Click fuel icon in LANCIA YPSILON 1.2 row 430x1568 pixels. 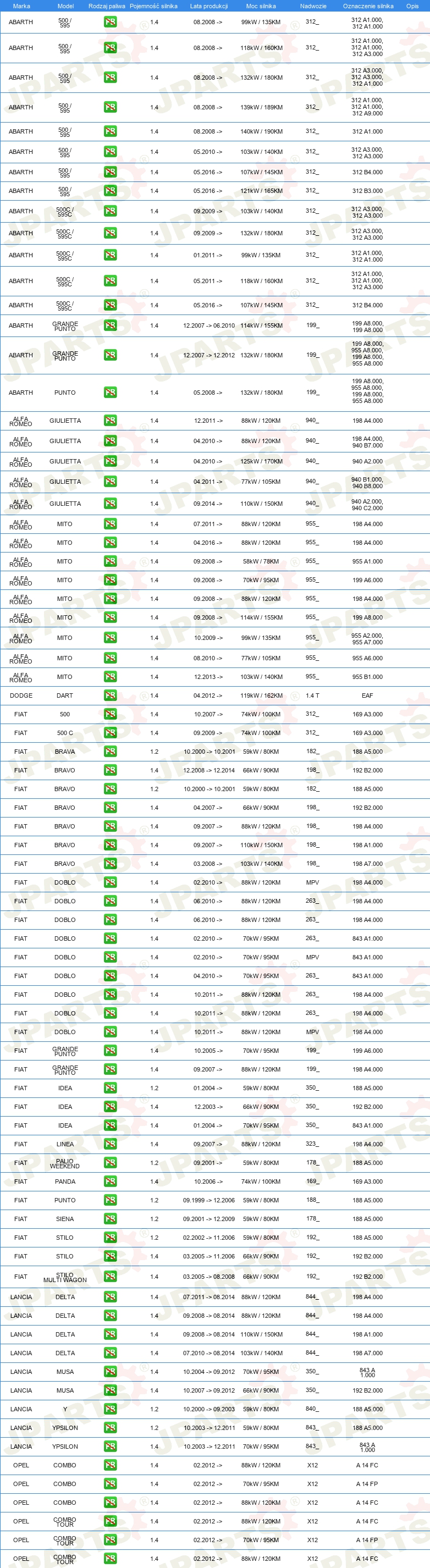pos(110,1428)
